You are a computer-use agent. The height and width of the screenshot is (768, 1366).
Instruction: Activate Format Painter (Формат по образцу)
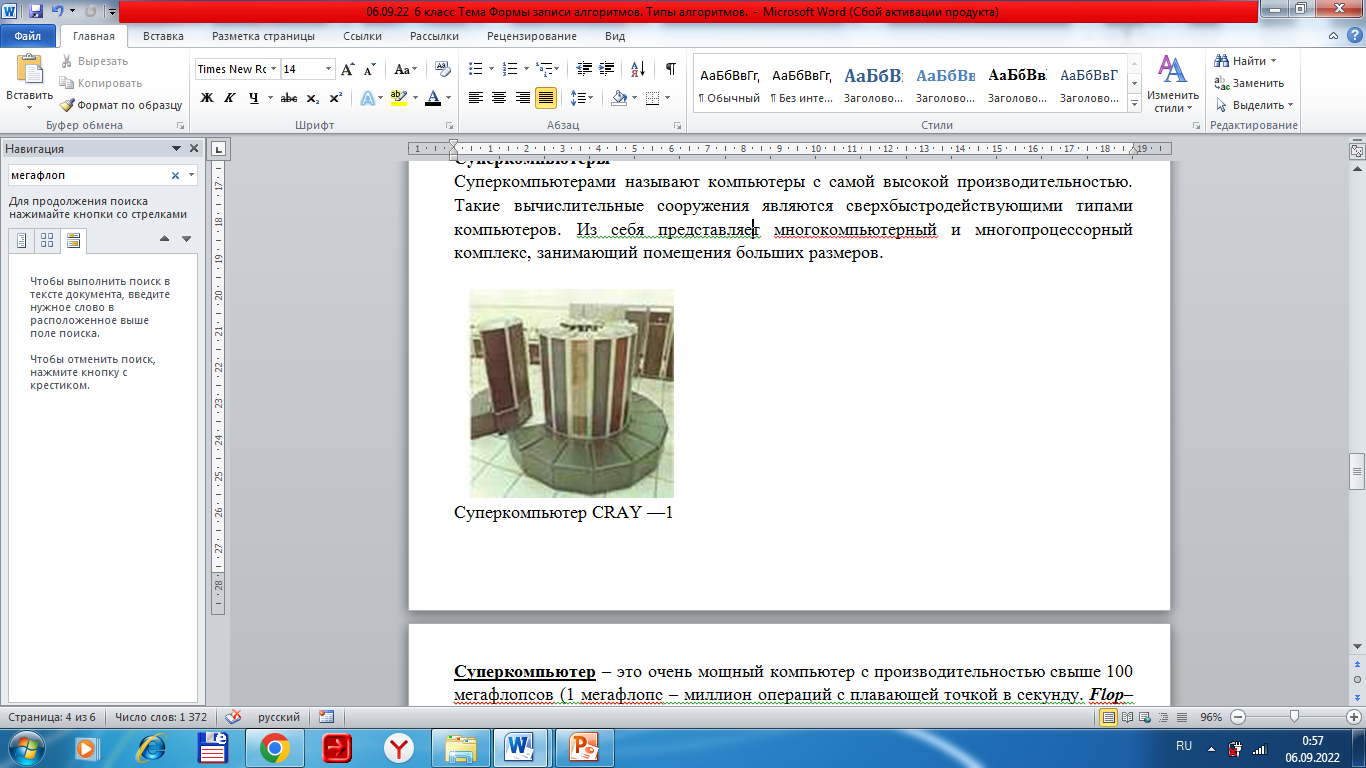pos(120,105)
